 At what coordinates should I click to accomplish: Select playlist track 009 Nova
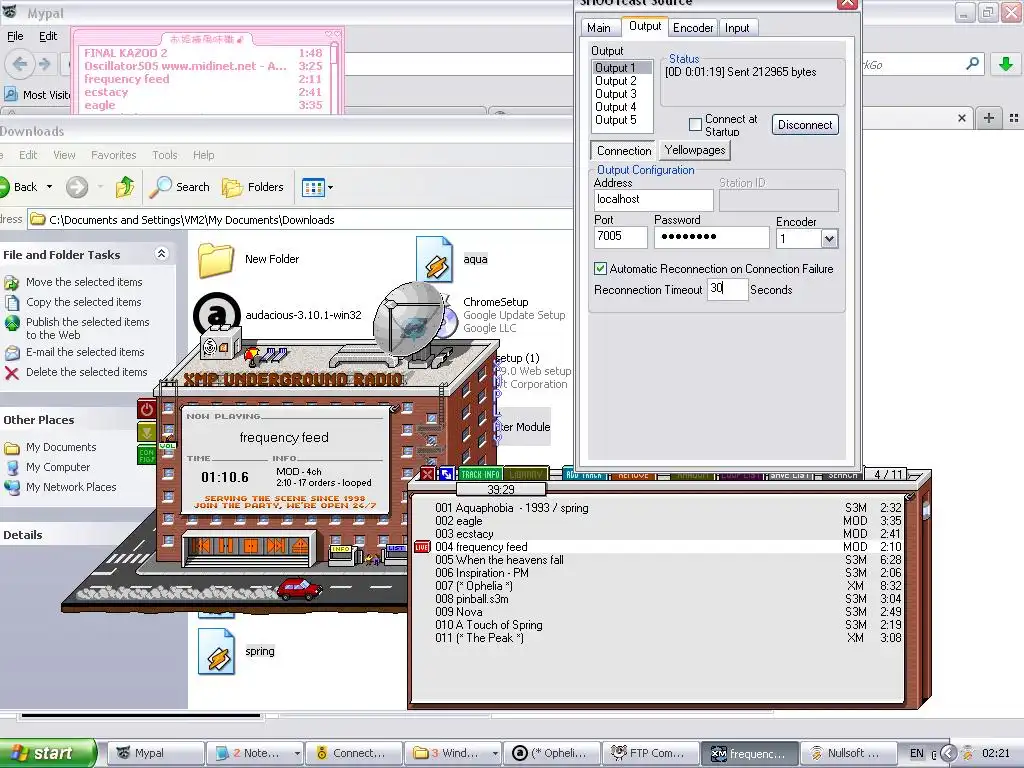click(x=667, y=613)
